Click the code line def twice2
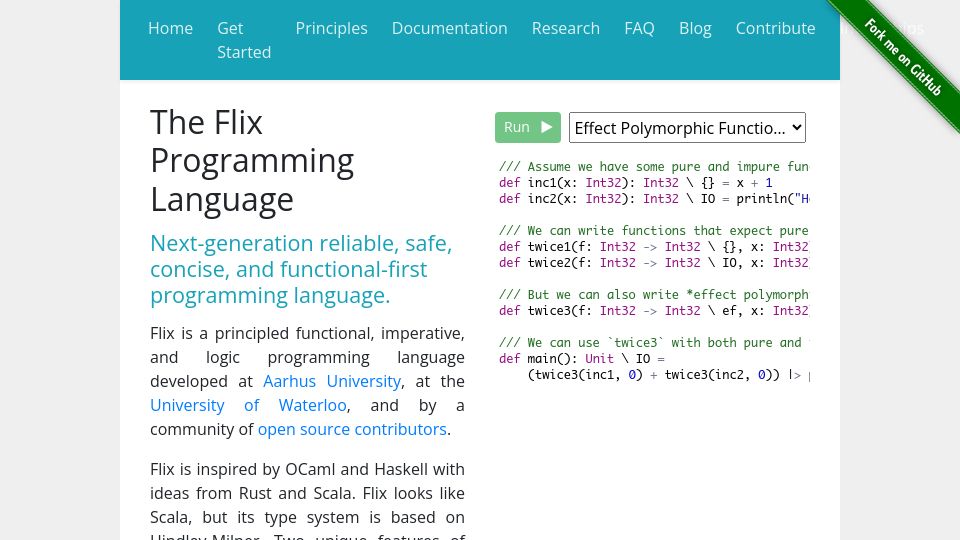The image size is (960, 540). pos(654,262)
